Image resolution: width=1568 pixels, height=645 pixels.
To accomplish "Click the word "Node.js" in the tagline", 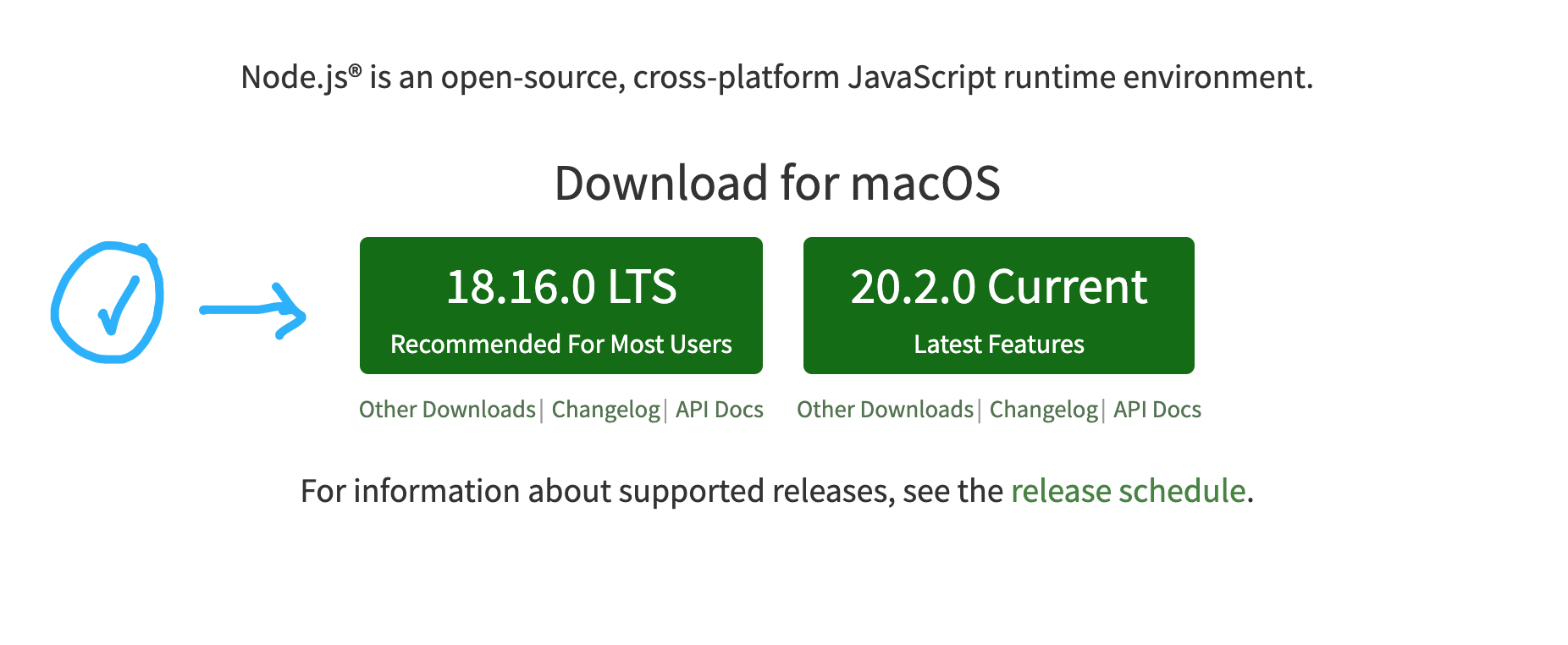I will pyautogui.click(x=294, y=78).
